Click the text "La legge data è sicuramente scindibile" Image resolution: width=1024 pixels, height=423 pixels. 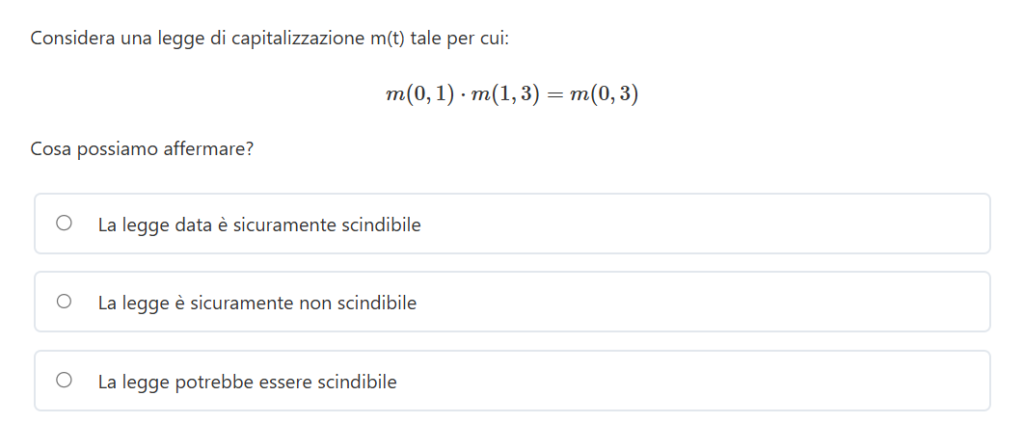(259, 225)
